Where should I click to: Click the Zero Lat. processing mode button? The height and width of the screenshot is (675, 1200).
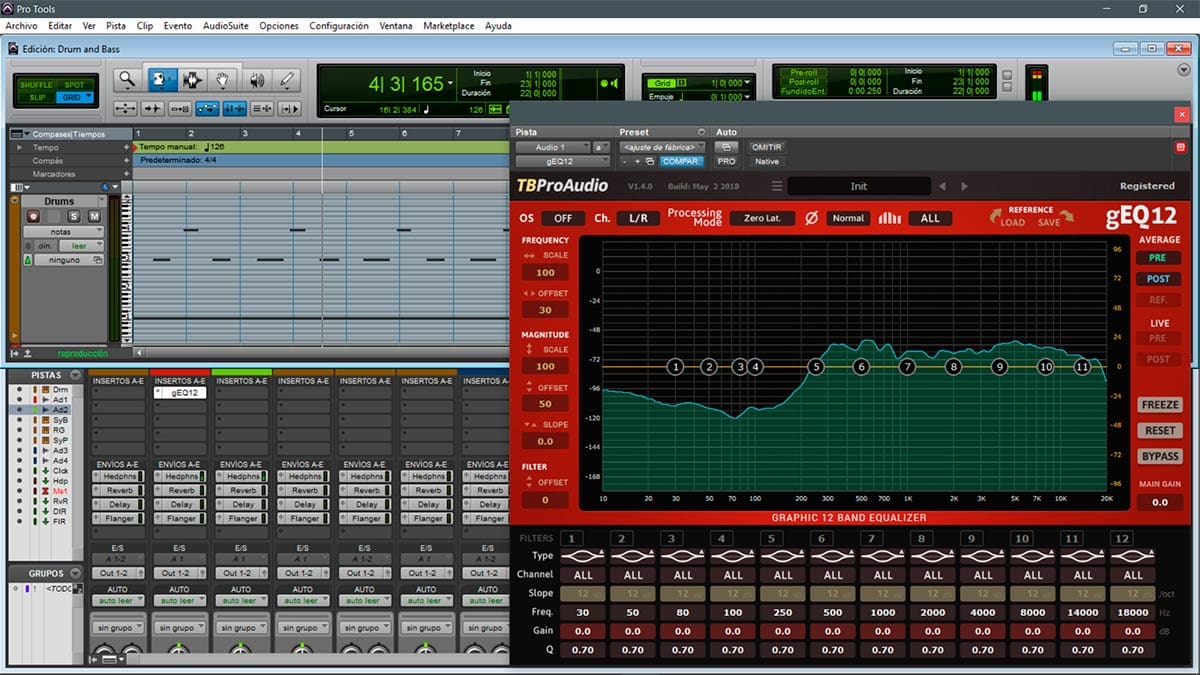click(x=762, y=218)
